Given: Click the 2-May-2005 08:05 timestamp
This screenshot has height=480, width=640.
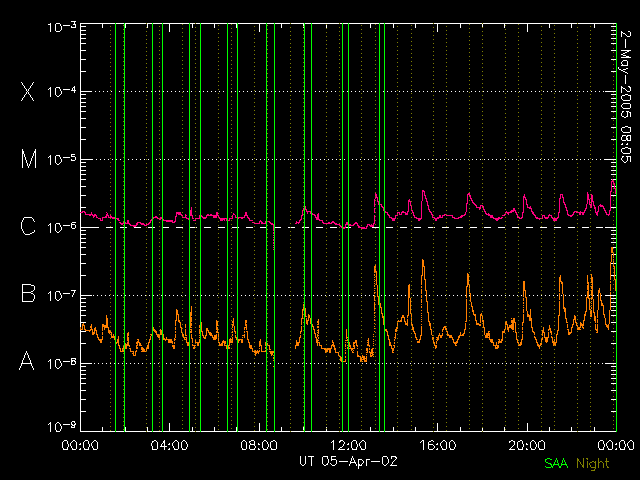Looking at the screenshot, I should pyautogui.click(x=626, y=97).
